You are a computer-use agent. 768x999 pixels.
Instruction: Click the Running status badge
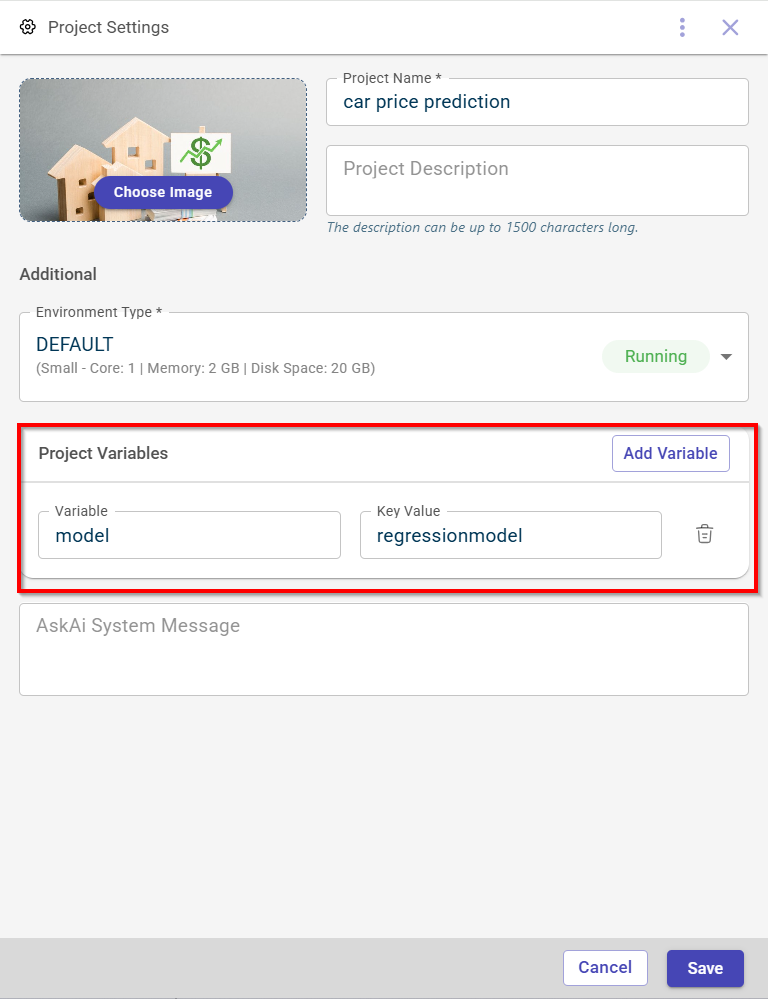pyautogui.click(x=655, y=356)
